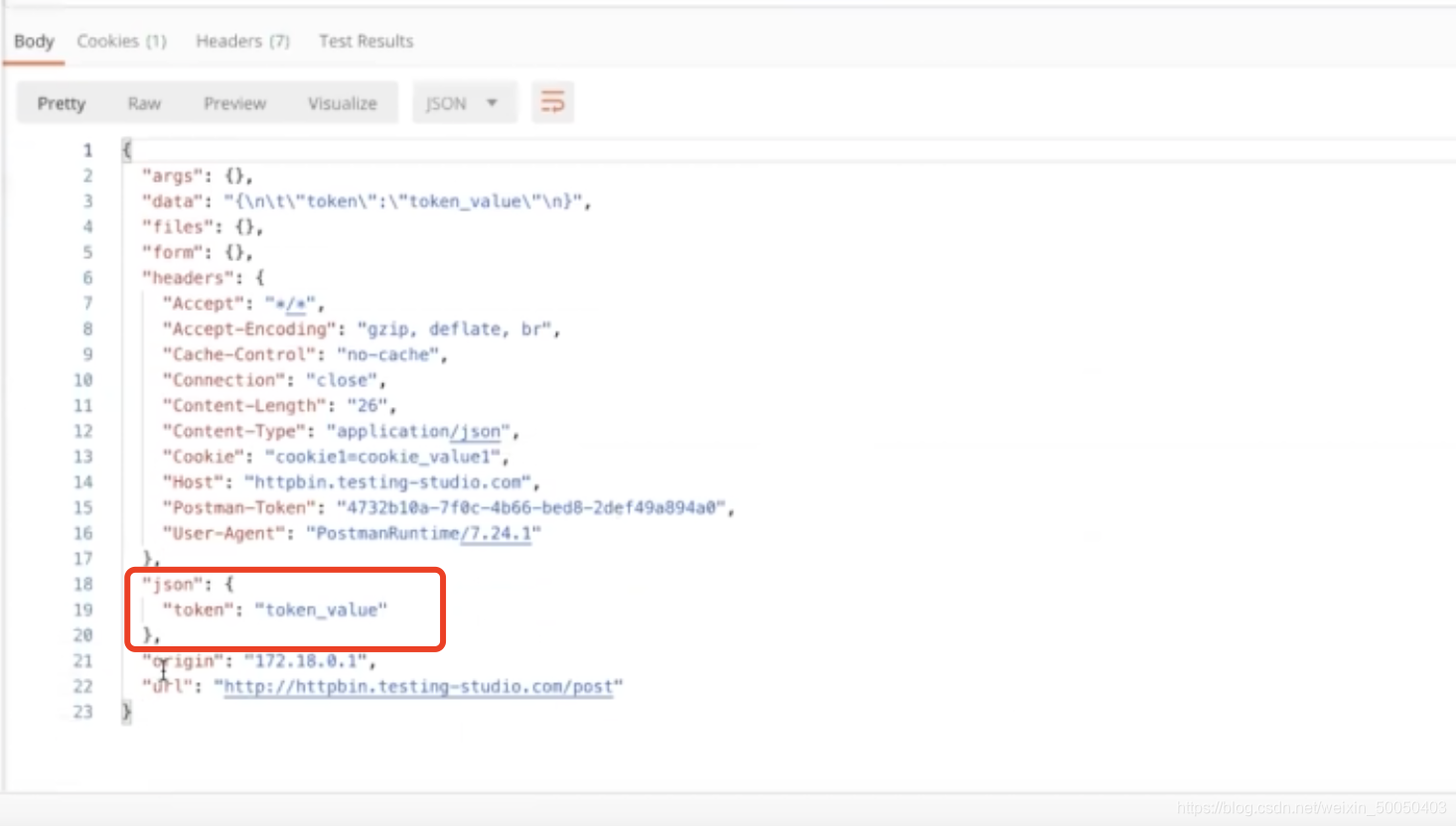1456x826 pixels.
Task: Select the Visualize view mode
Action: (342, 103)
